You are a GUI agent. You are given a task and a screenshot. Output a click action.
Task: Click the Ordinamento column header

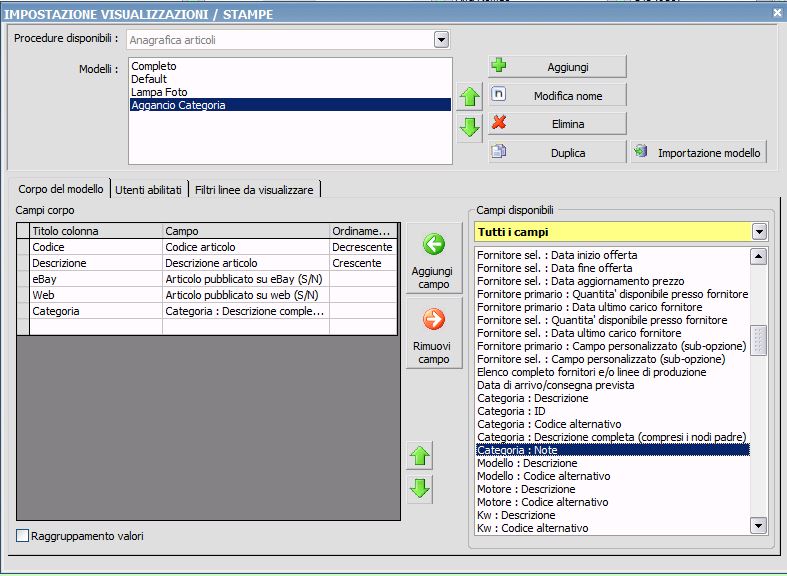[363, 231]
